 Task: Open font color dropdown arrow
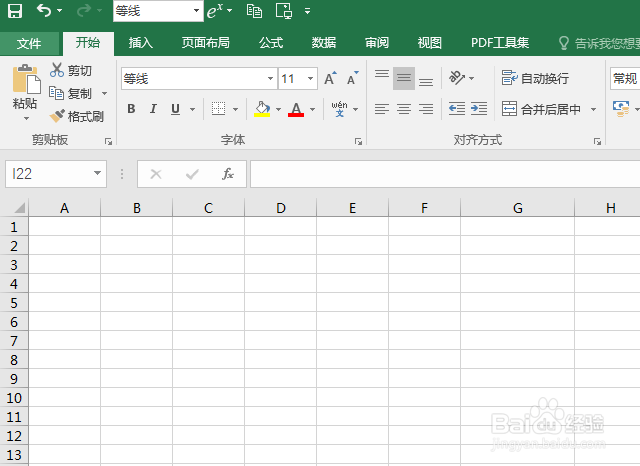click(313, 109)
